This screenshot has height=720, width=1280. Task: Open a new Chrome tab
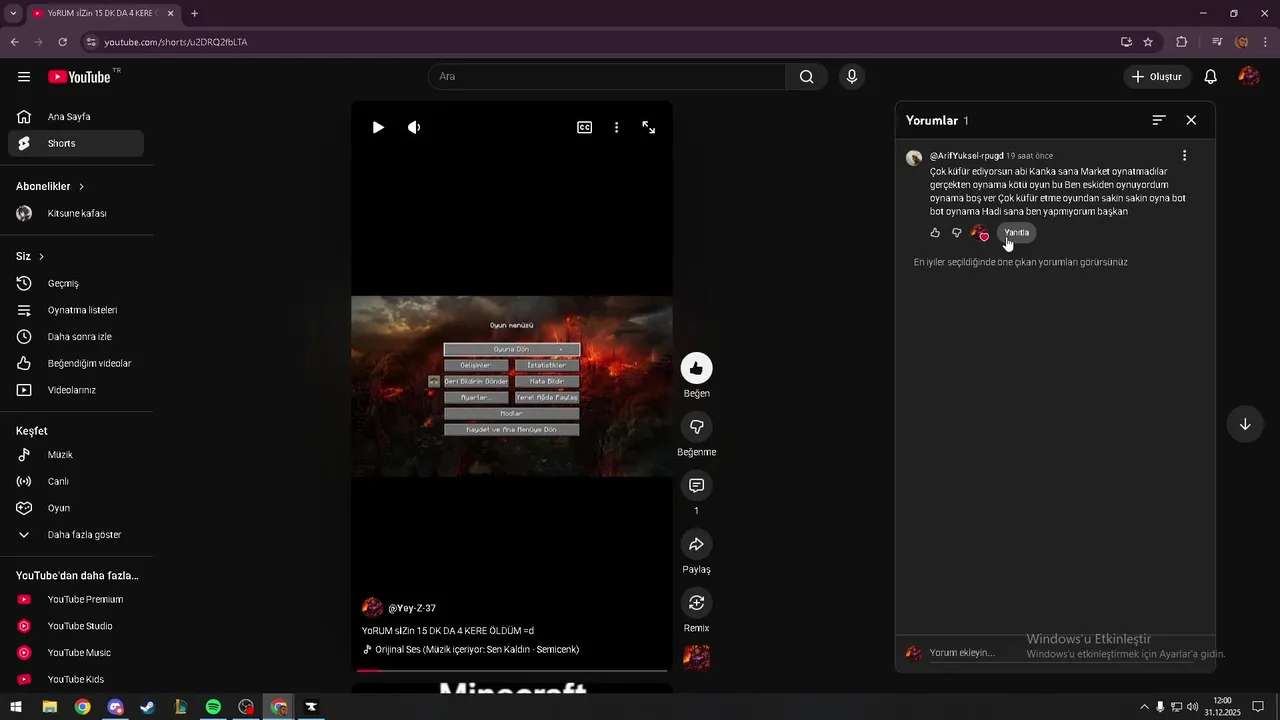point(194,13)
